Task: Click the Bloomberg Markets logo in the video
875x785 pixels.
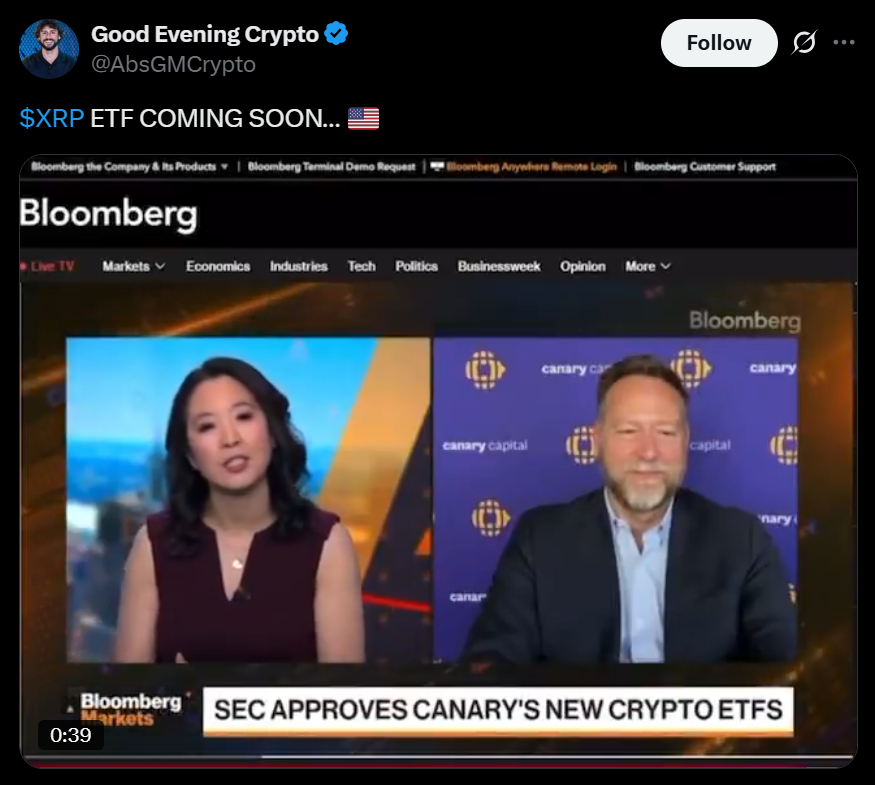Action: tap(131, 709)
